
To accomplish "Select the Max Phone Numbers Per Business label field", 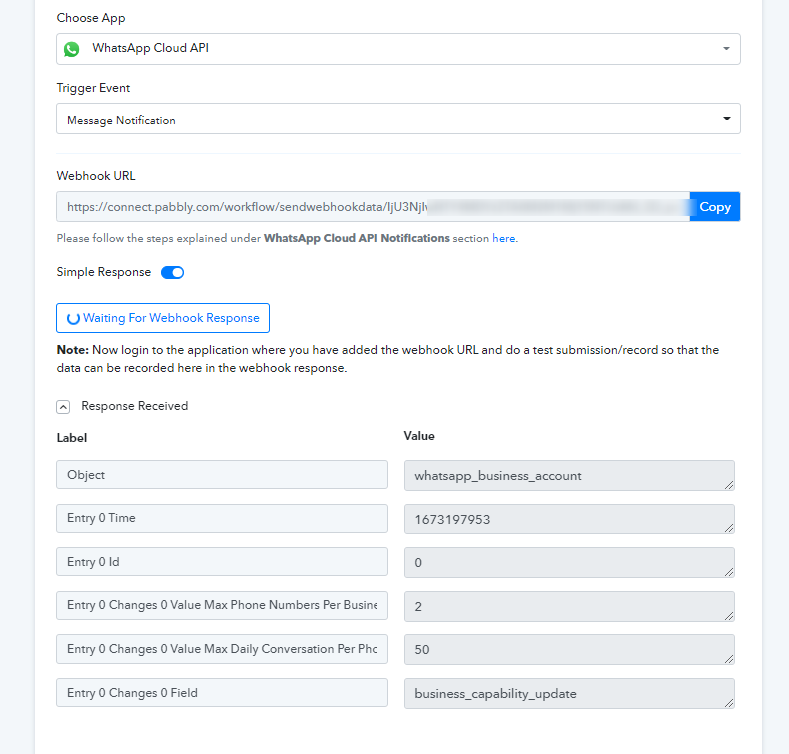I will [x=222, y=606].
